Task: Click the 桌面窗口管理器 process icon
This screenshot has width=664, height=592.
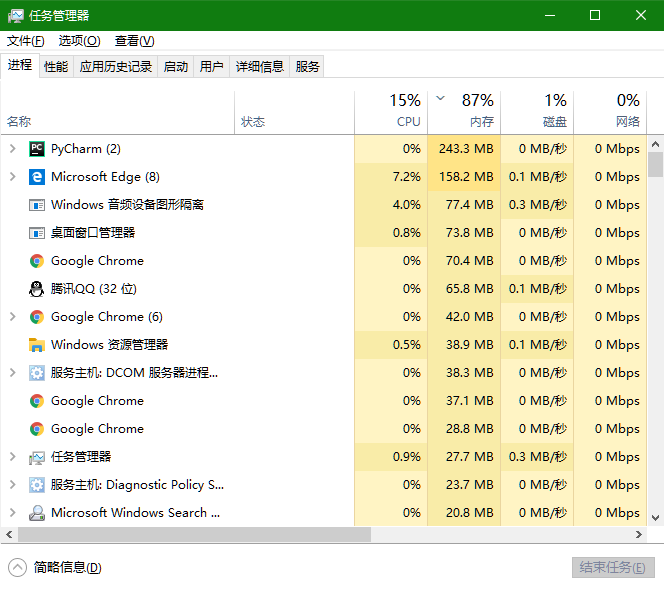Action: (37, 233)
